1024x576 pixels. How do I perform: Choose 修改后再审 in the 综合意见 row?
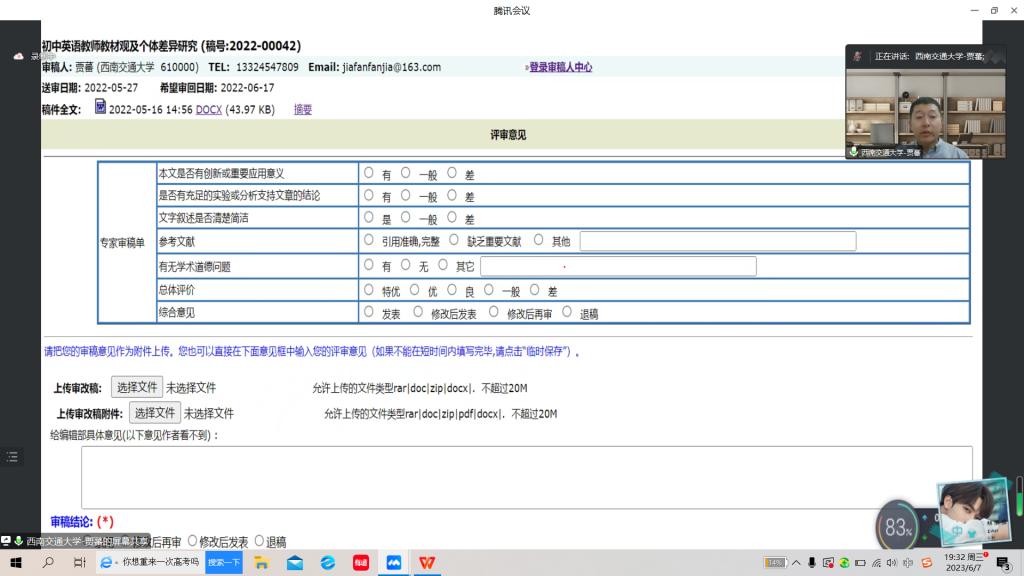point(493,313)
